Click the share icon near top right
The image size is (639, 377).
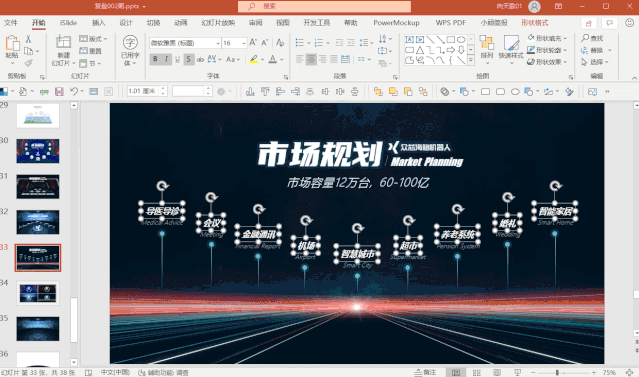click(589, 23)
